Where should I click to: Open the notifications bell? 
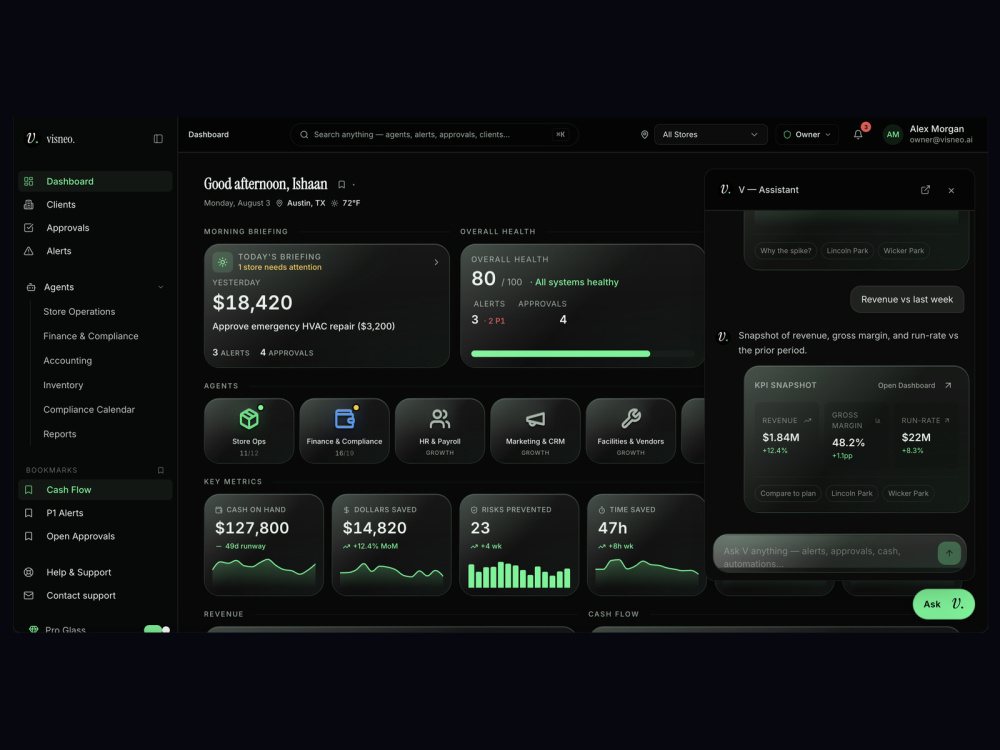858,135
